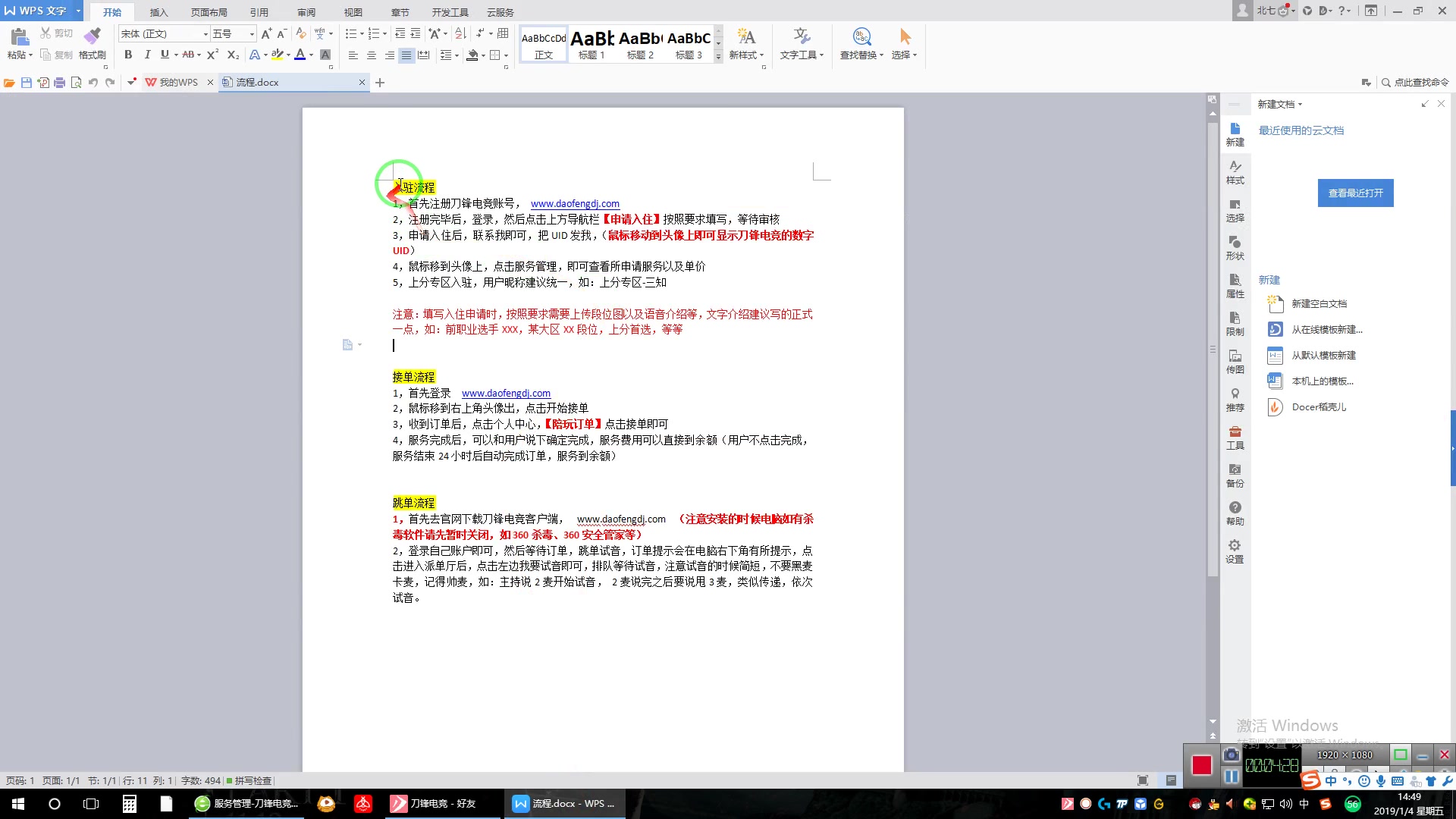The width and height of the screenshot is (1456, 819).
Task: Open the Find and Replace (查找替换) tool
Action: click(861, 44)
